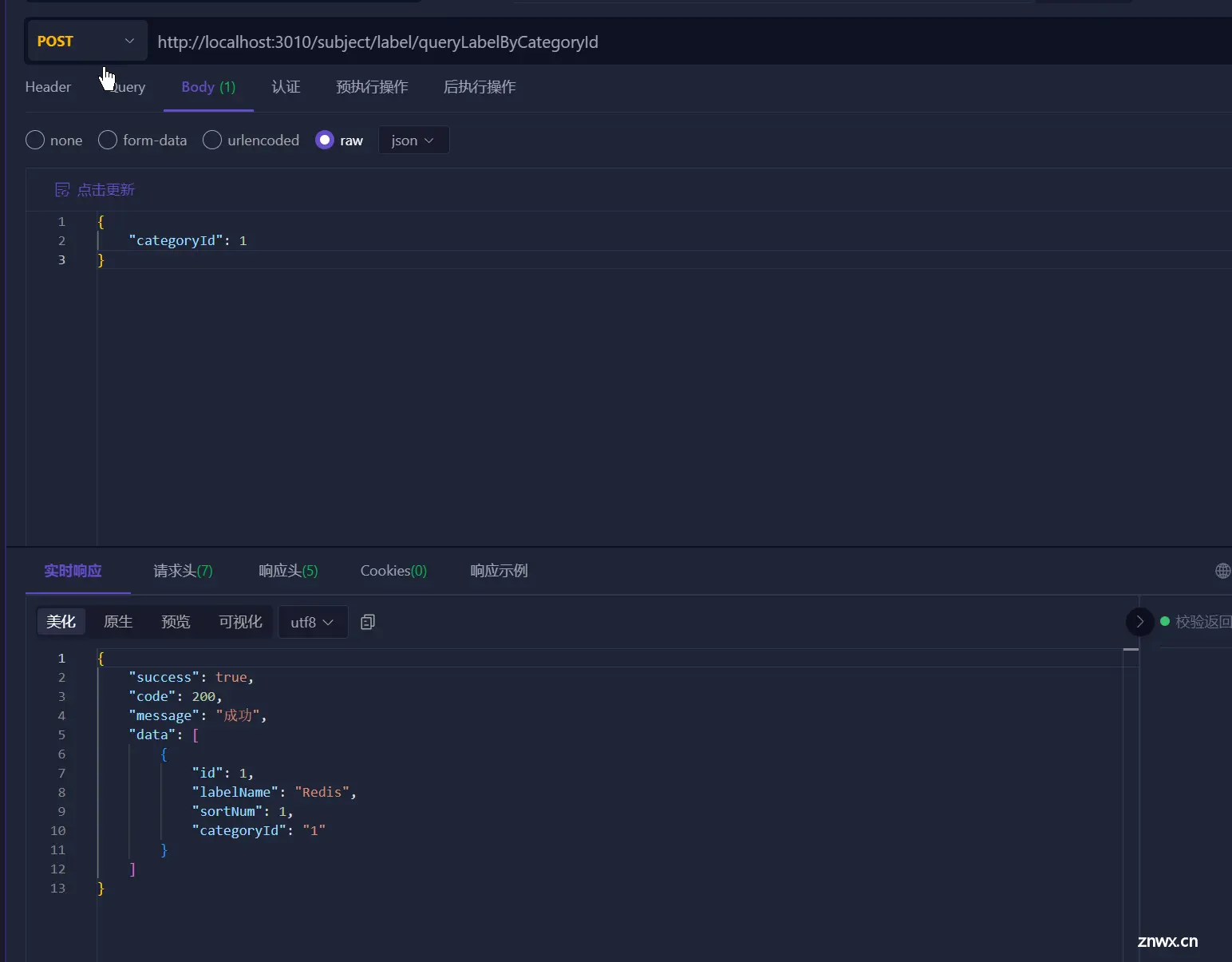Click the "labelName": "Redis" response line
The width and height of the screenshot is (1232, 962).
tap(274, 792)
